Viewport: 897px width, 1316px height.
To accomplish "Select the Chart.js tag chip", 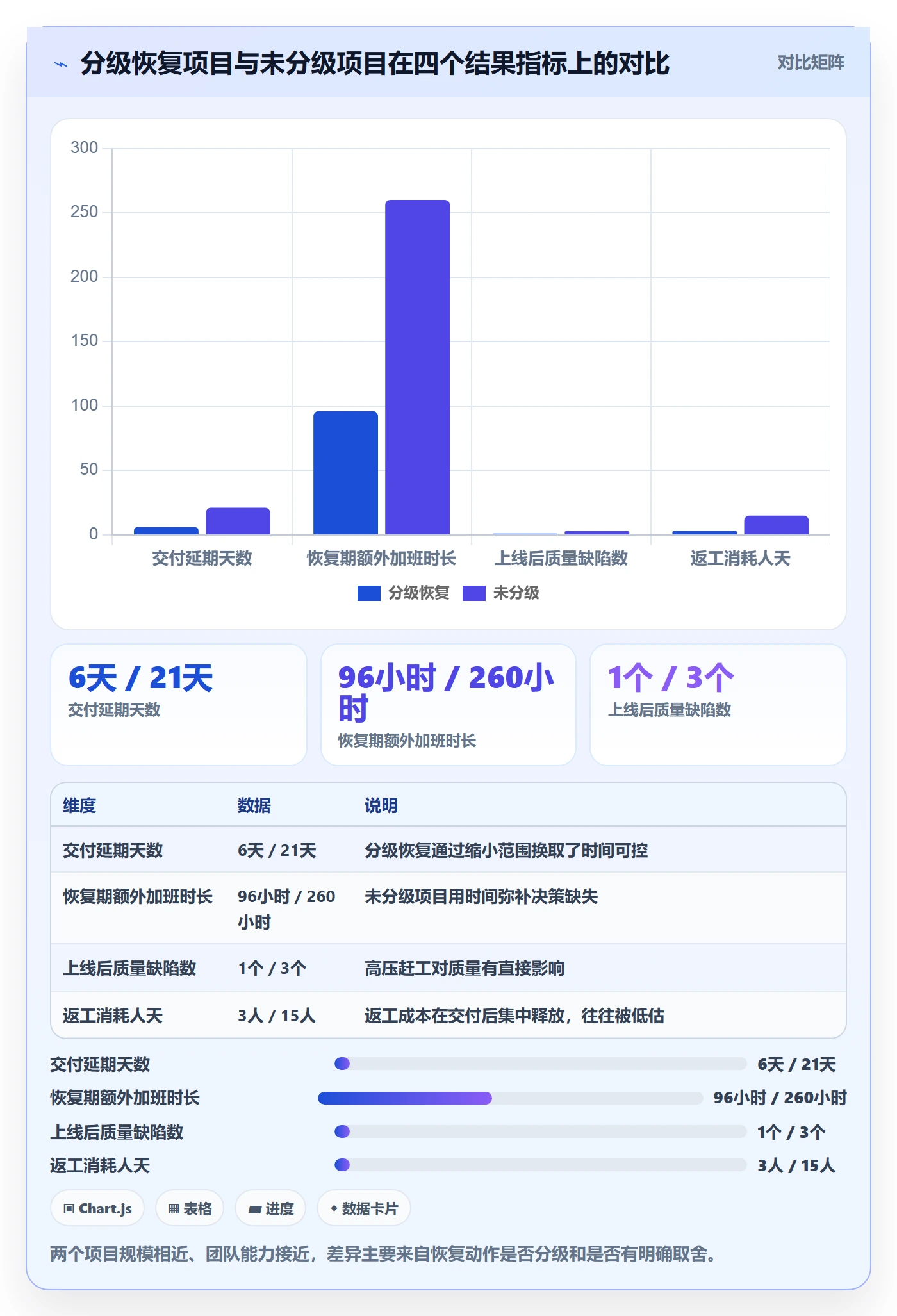I will 97,1208.
